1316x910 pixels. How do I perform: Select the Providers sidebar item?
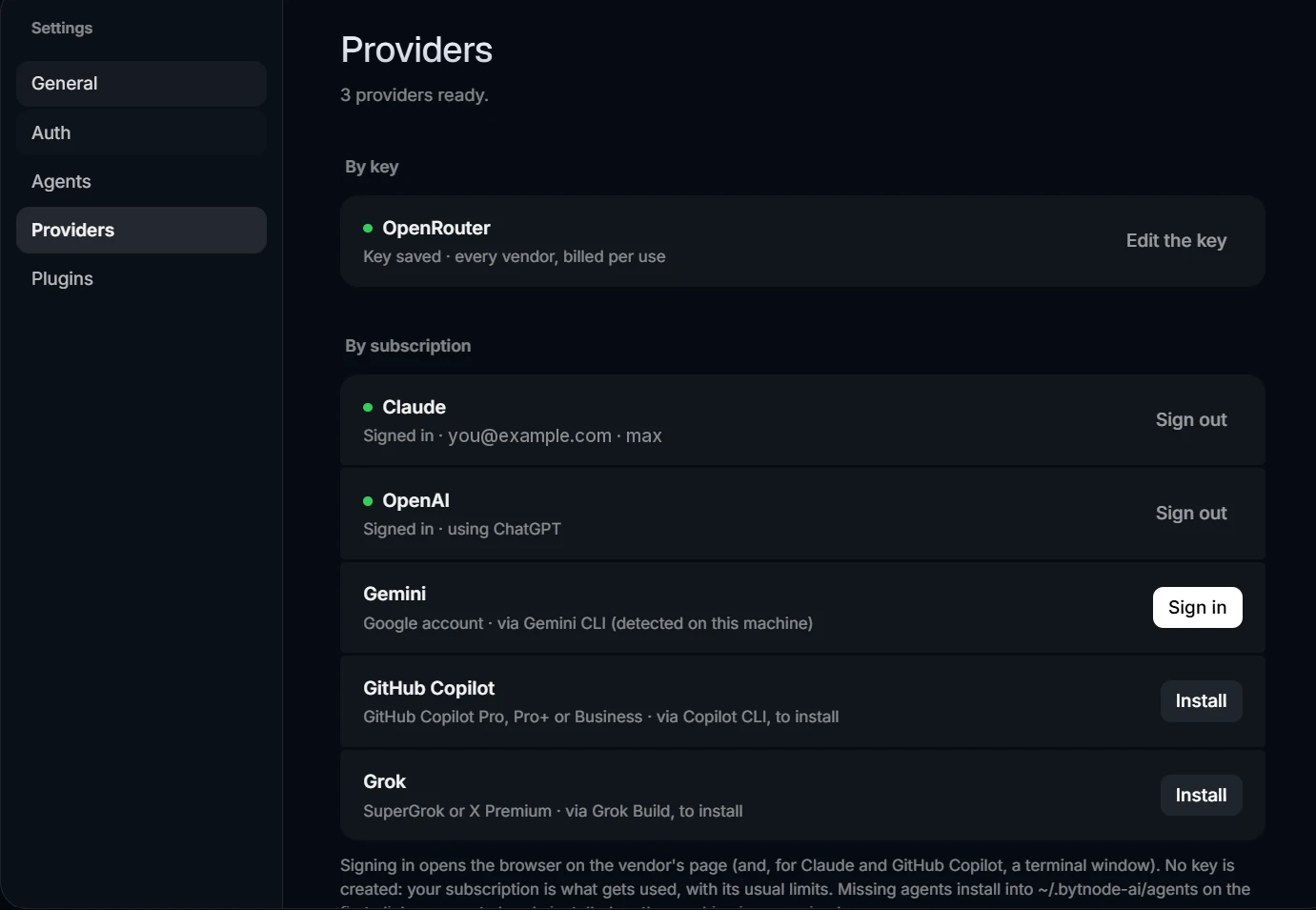point(141,230)
